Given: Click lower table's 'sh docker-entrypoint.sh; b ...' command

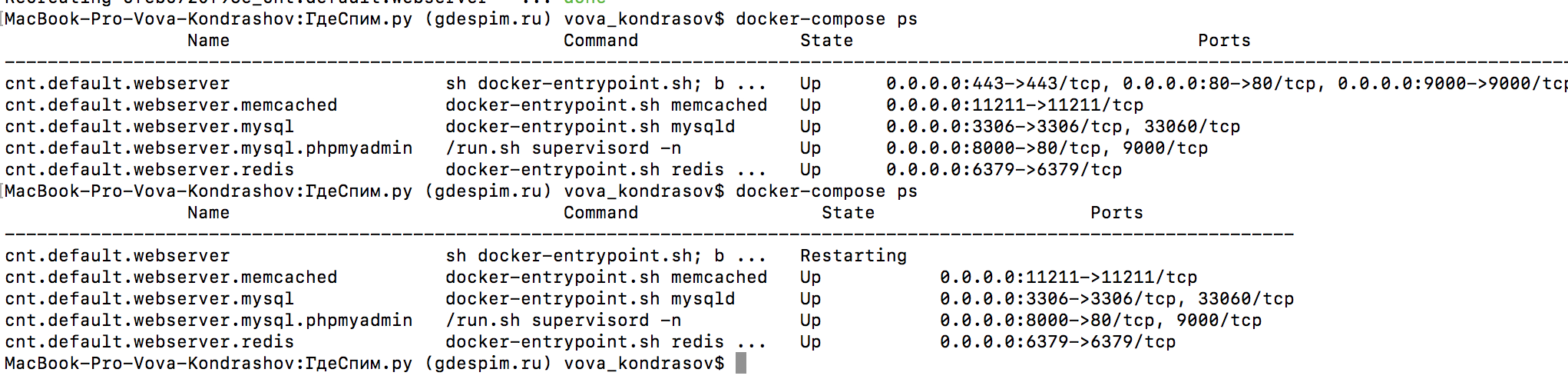Looking at the screenshot, I should click(x=606, y=255).
